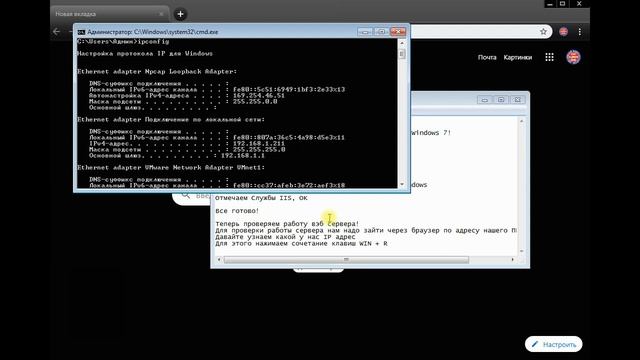Click 'Теперь проверяем работу вэб сервера!' line
The image size is (640, 360).
coord(287,224)
